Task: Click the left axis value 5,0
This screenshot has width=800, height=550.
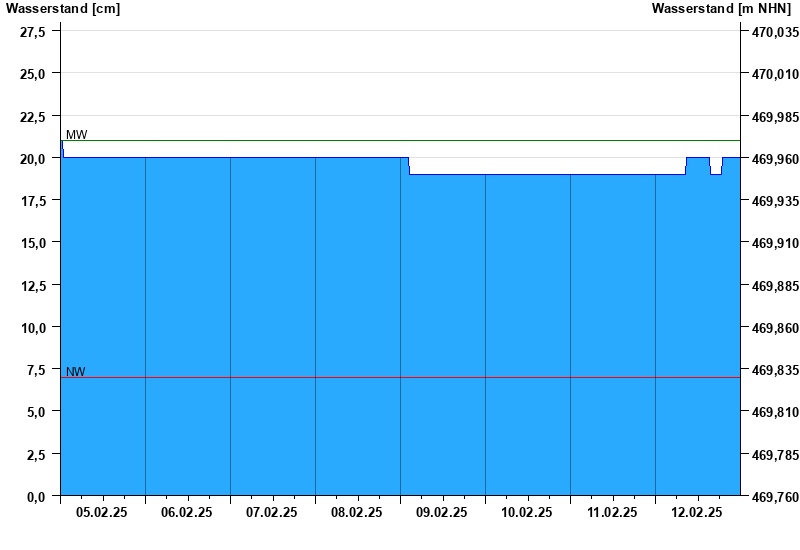Action: 36,412
